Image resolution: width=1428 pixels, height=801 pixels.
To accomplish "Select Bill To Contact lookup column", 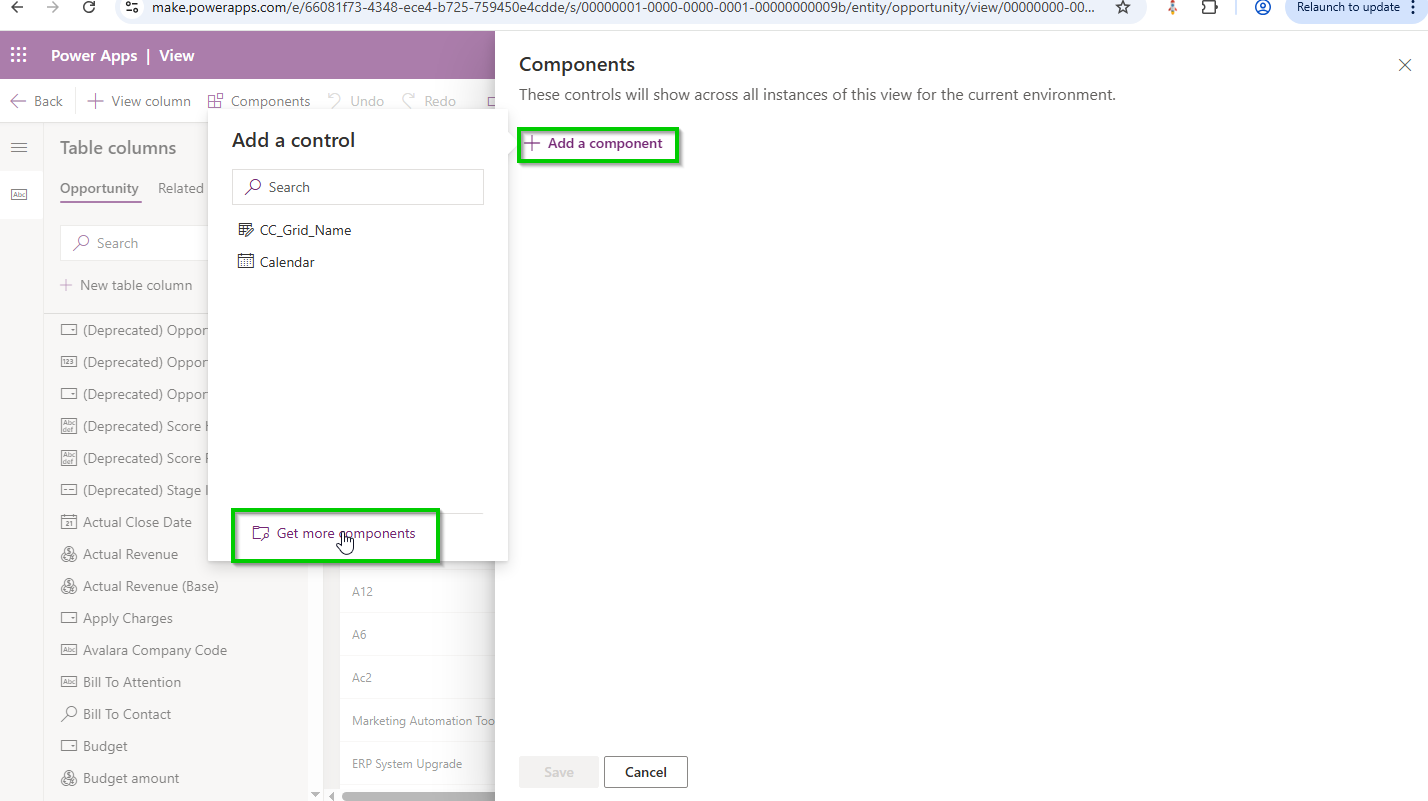I will (x=127, y=714).
